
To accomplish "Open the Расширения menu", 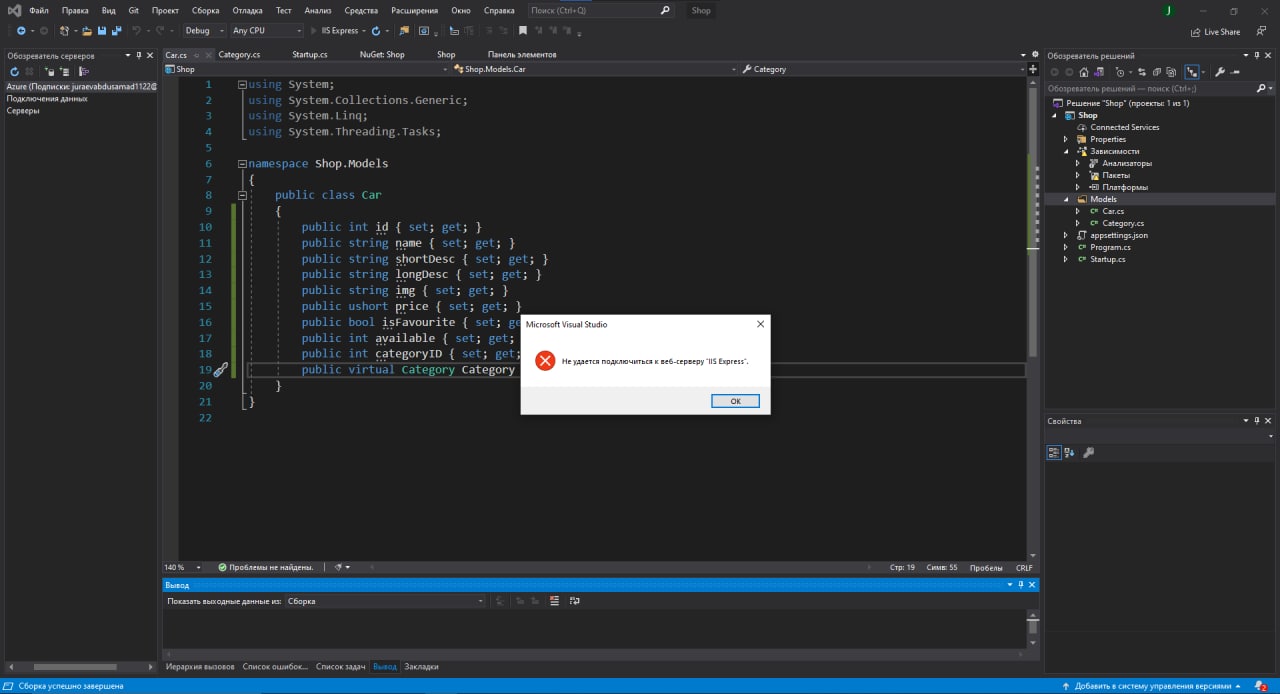I will pos(414,10).
